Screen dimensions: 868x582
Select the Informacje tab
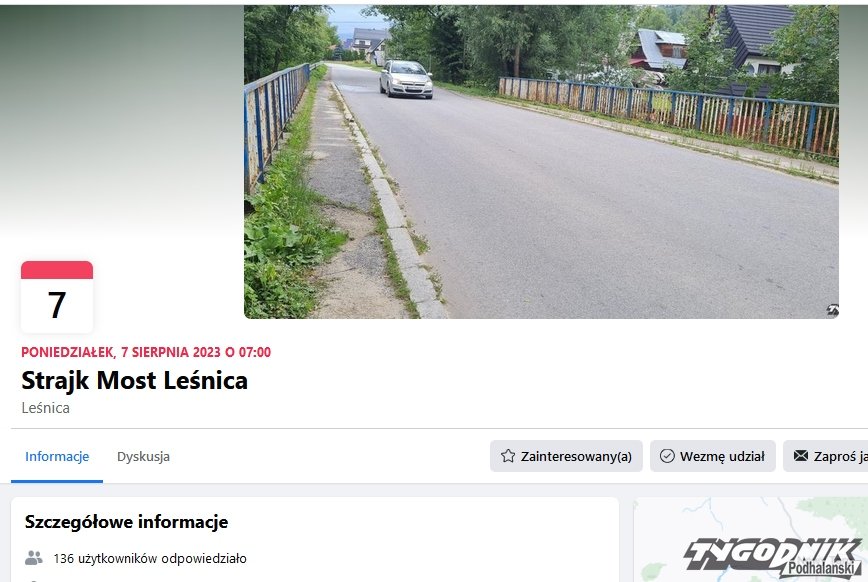pyautogui.click(x=56, y=456)
